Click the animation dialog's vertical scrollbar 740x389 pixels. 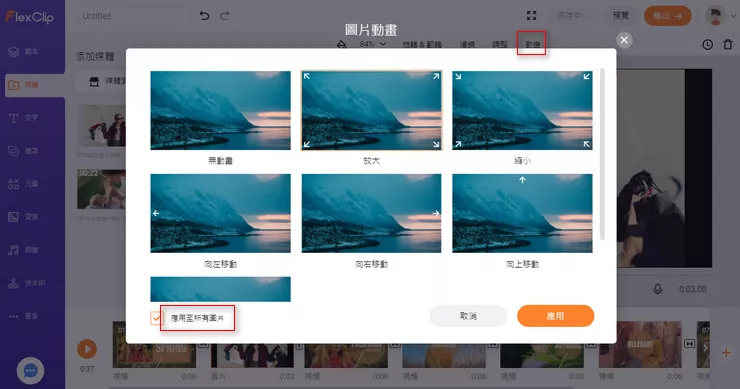[x=602, y=154]
